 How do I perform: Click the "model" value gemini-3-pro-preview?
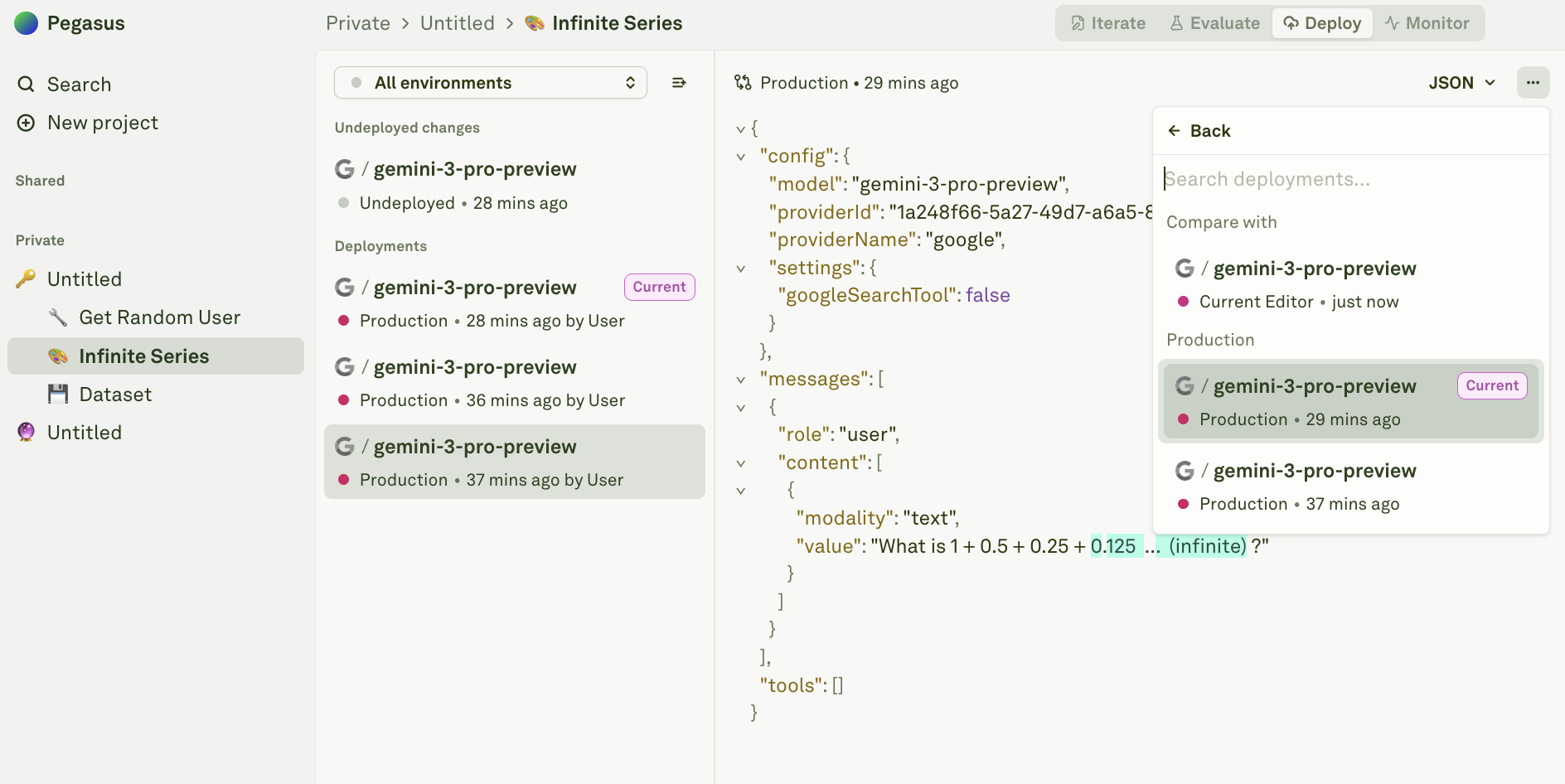(x=961, y=184)
